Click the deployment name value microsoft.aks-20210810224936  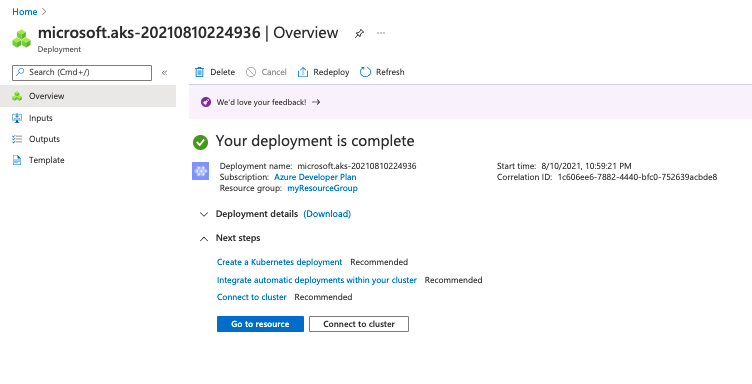(x=357, y=166)
